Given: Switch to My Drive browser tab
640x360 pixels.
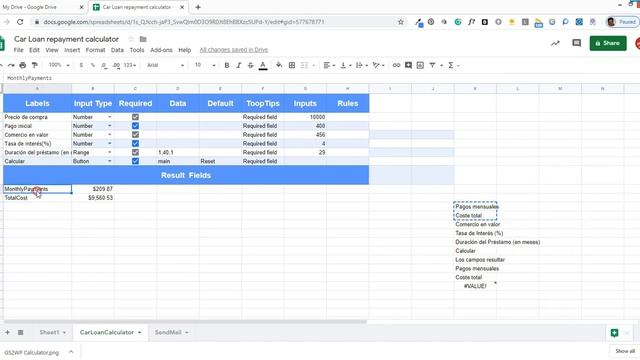Looking at the screenshot, I should 29,7.
